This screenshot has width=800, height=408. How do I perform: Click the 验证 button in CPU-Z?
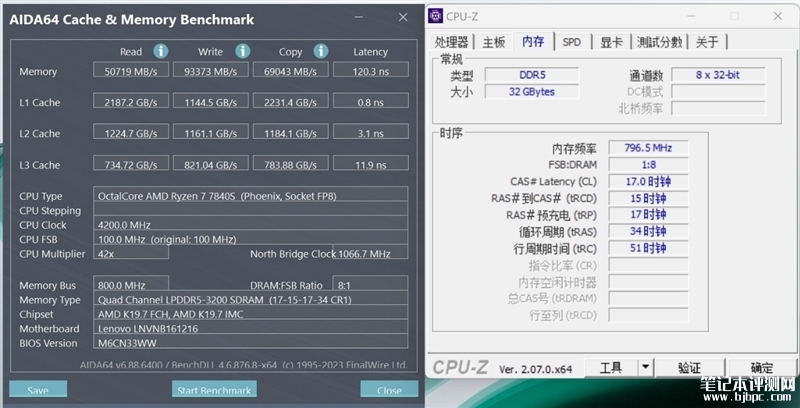690,367
